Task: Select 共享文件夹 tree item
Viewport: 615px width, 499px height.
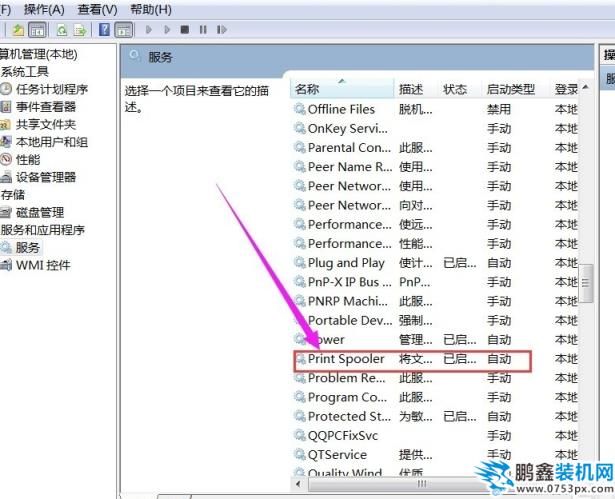Action: click(46, 124)
